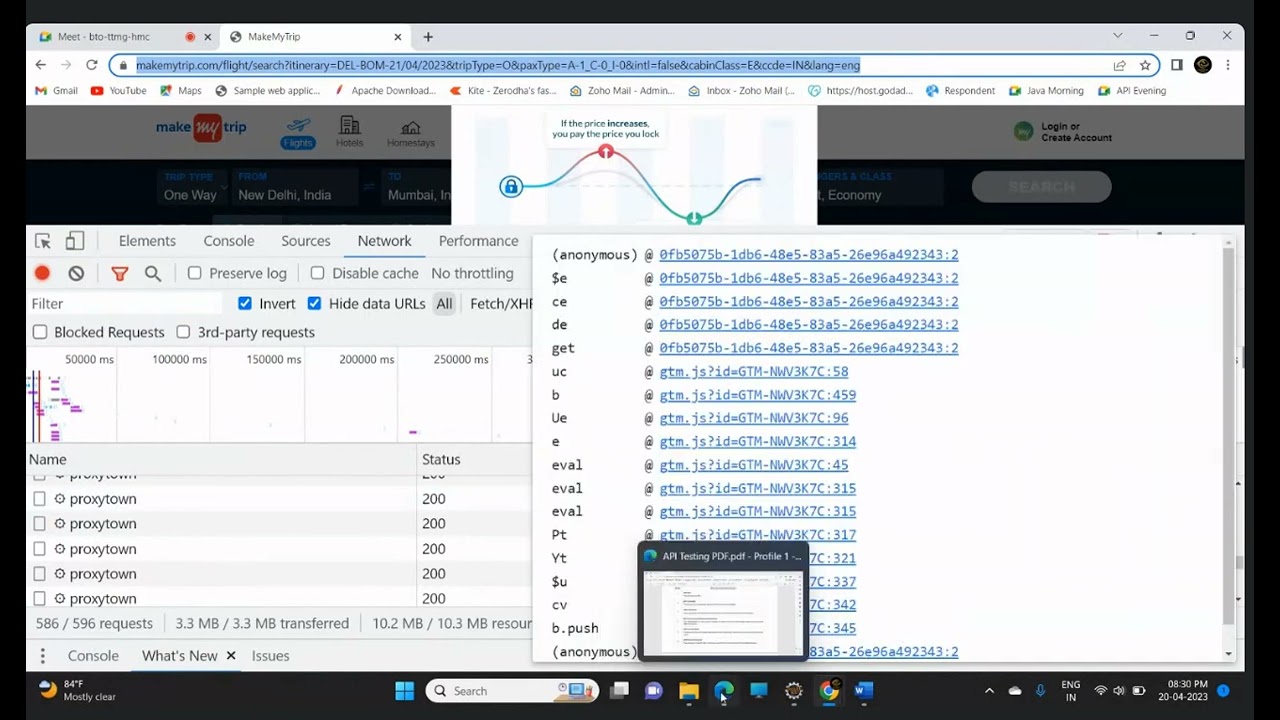Open Task View on the taskbar

tap(619, 691)
